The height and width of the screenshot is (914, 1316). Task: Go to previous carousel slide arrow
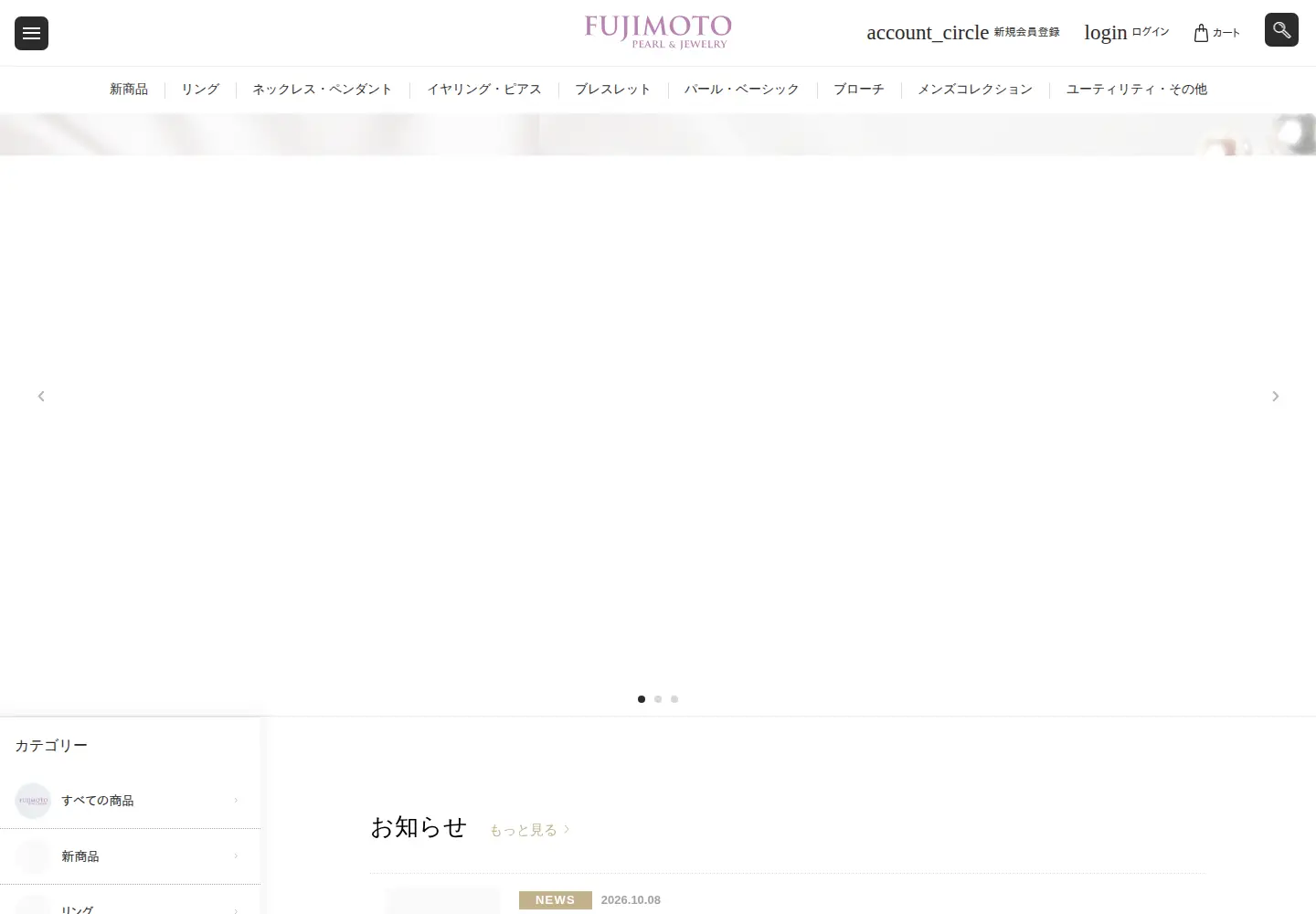click(41, 396)
